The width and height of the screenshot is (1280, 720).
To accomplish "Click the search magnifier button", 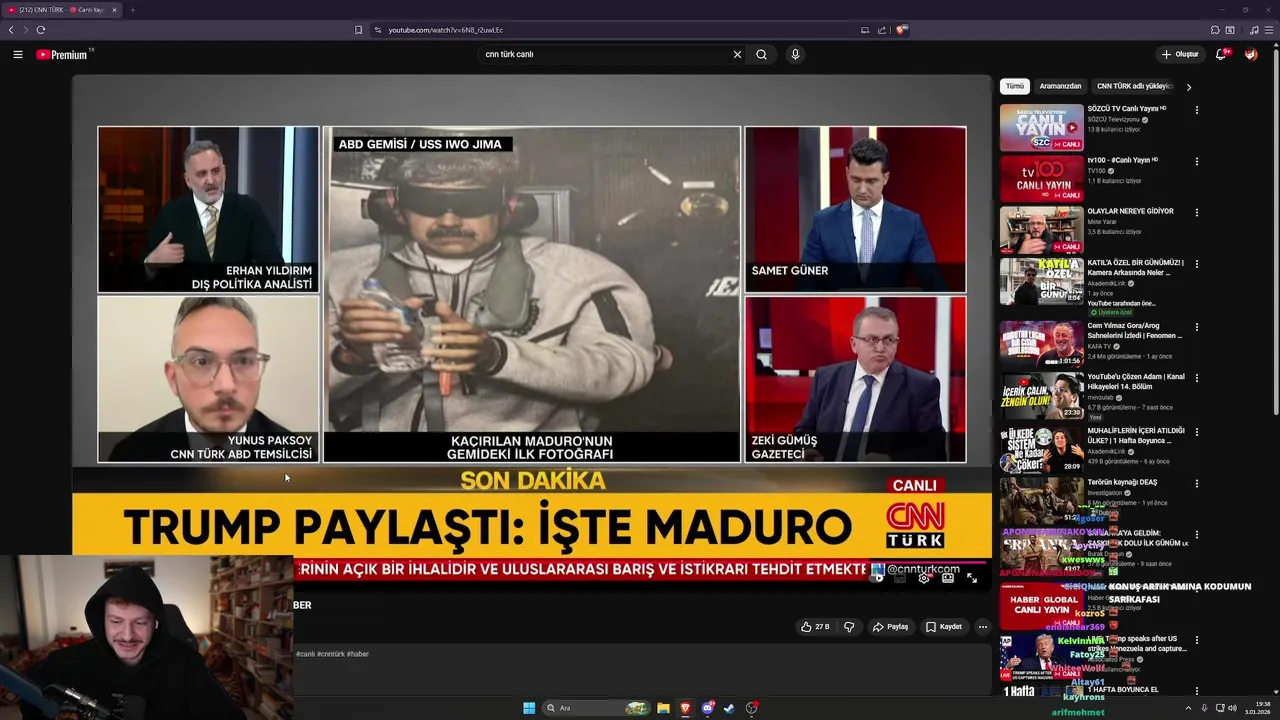I will 761,55.
